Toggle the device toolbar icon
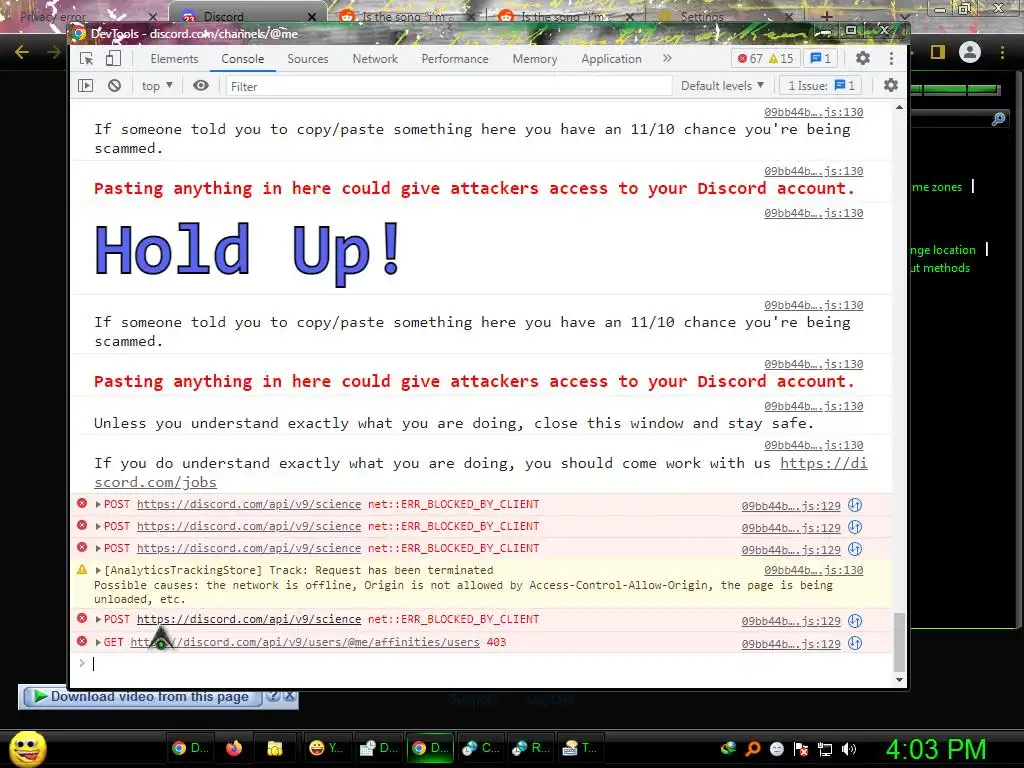 click(113, 58)
